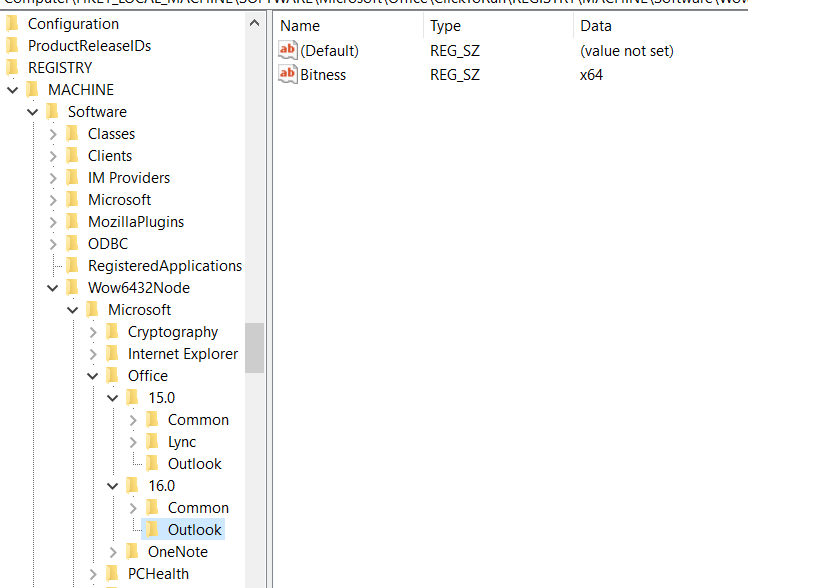Expand the OneNote key
This screenshot has height=588, width=832.
click(x=112, y=552)
